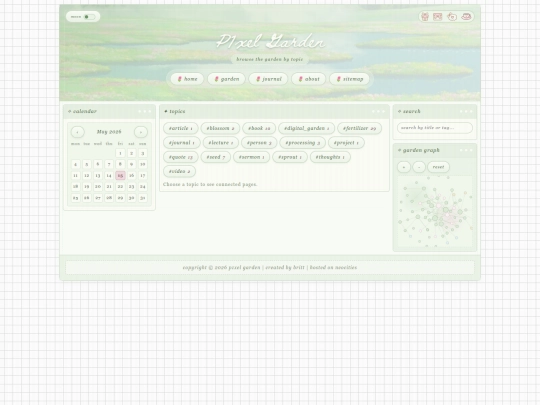Select May 31 in the calendar
This screenshot has width=540, height=405.
[143, 198]
